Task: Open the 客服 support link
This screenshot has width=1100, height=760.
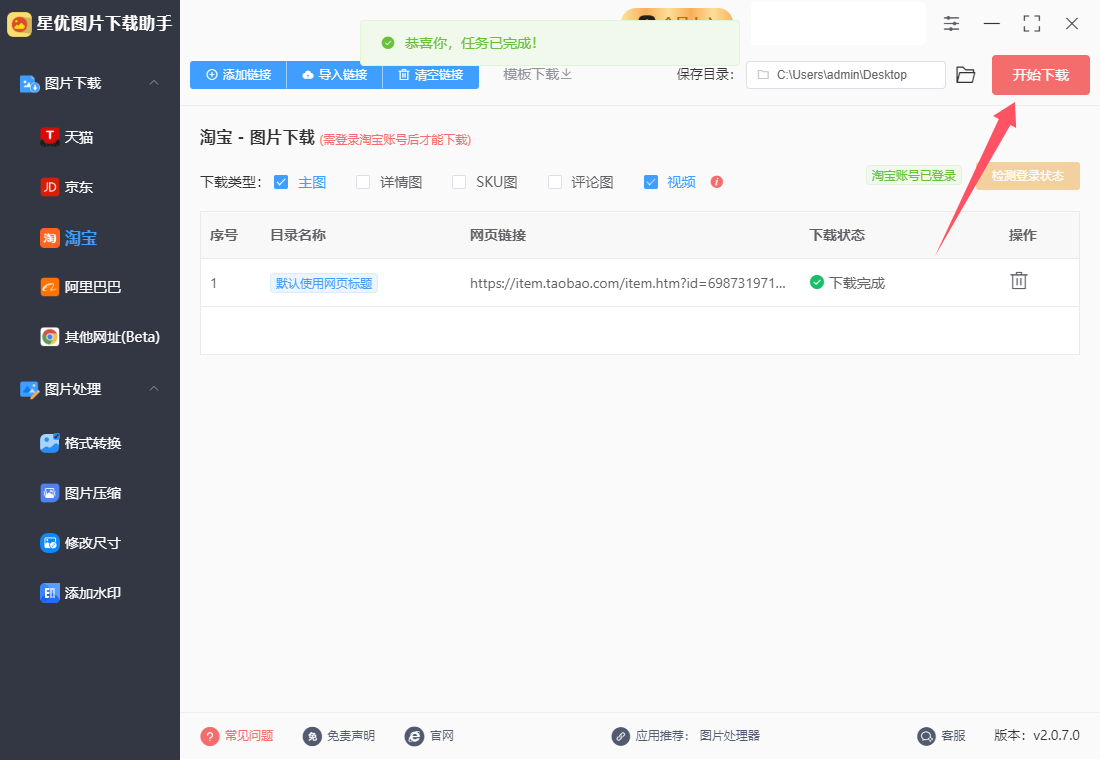Action: [953, 735]
